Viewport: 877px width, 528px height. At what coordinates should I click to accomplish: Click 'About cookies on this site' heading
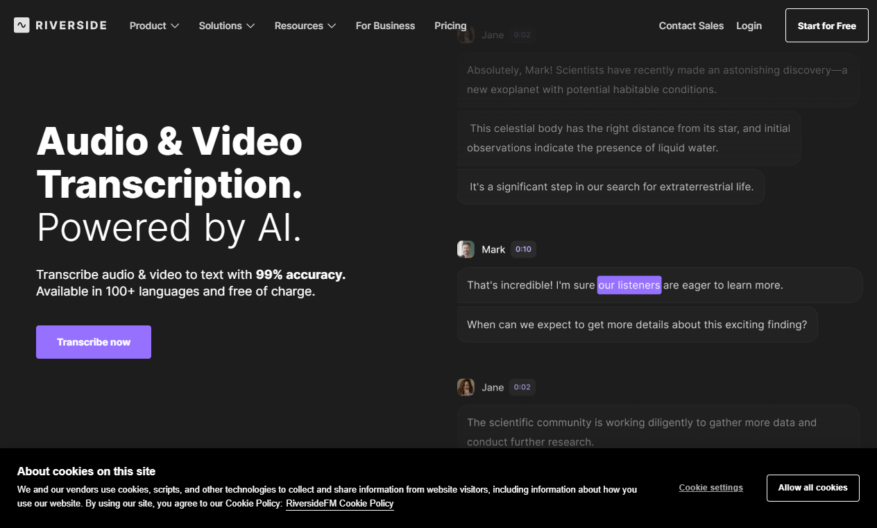pos(86,471)
